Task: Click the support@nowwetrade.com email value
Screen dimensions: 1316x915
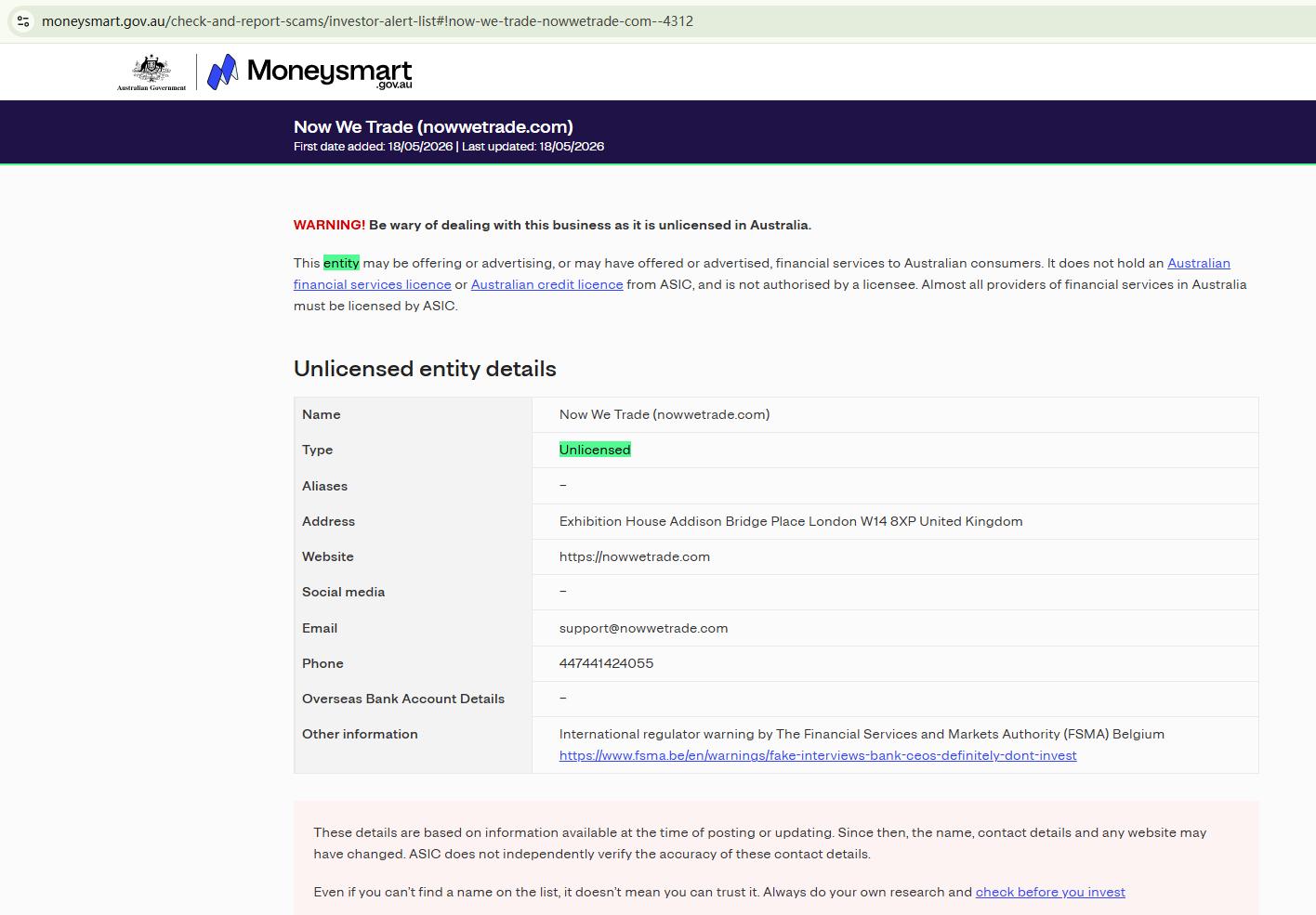Action: (x=643, y=628)
